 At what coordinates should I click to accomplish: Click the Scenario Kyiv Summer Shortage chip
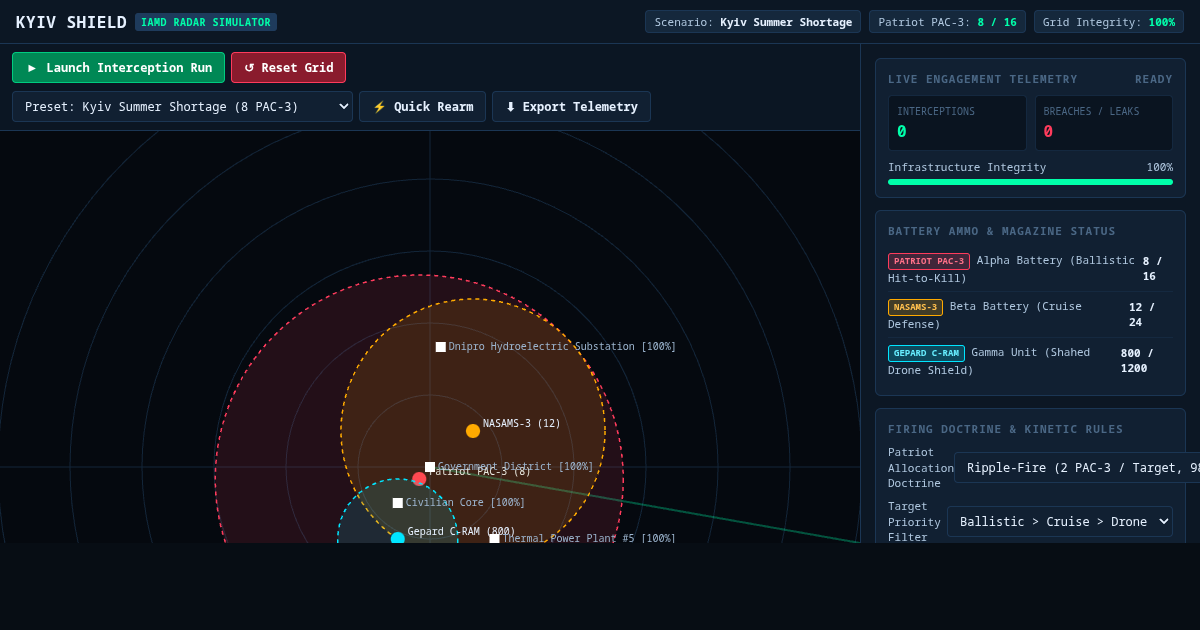(x=753, y=22)
